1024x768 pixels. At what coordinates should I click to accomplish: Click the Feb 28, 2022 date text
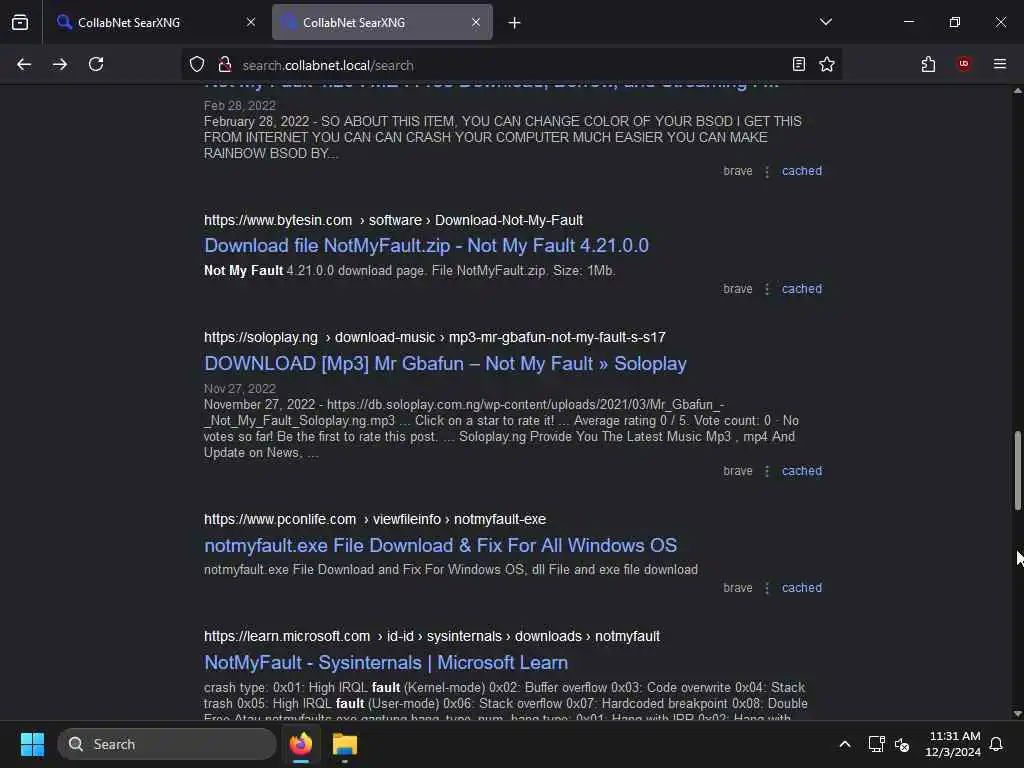240,105
